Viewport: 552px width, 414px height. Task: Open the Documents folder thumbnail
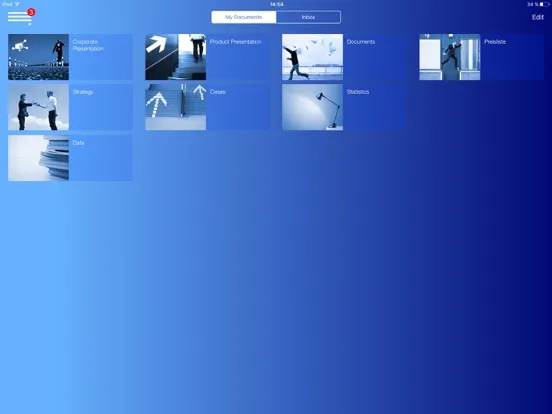(x=312, y=57)
